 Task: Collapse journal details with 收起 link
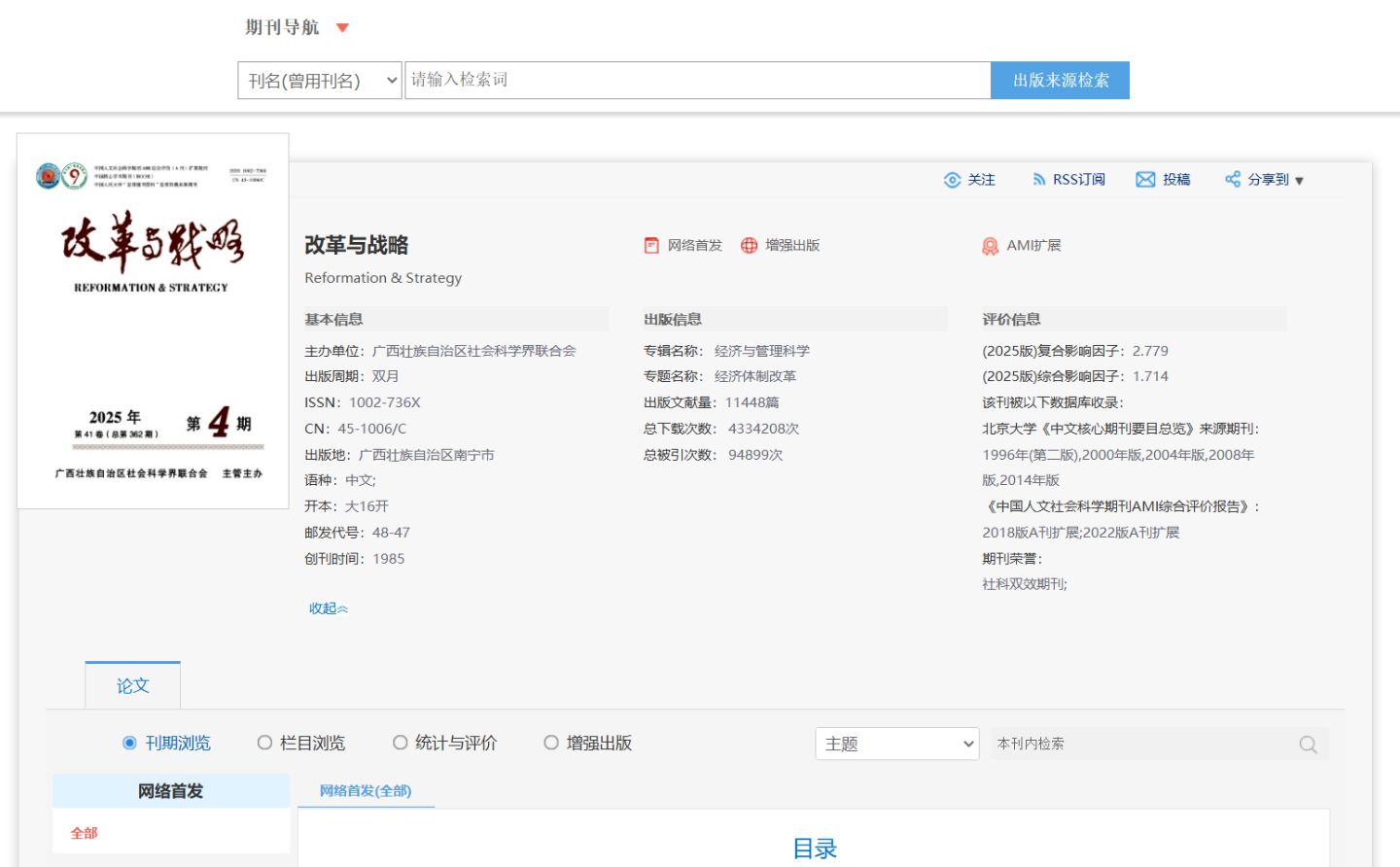pos(328,608)
